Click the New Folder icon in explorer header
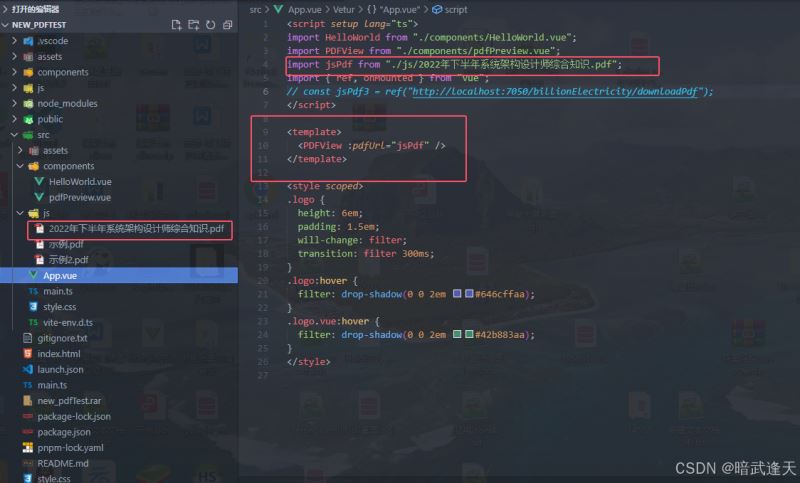The width and height of the screenshot is (800, 483). (x=194, y=25)
